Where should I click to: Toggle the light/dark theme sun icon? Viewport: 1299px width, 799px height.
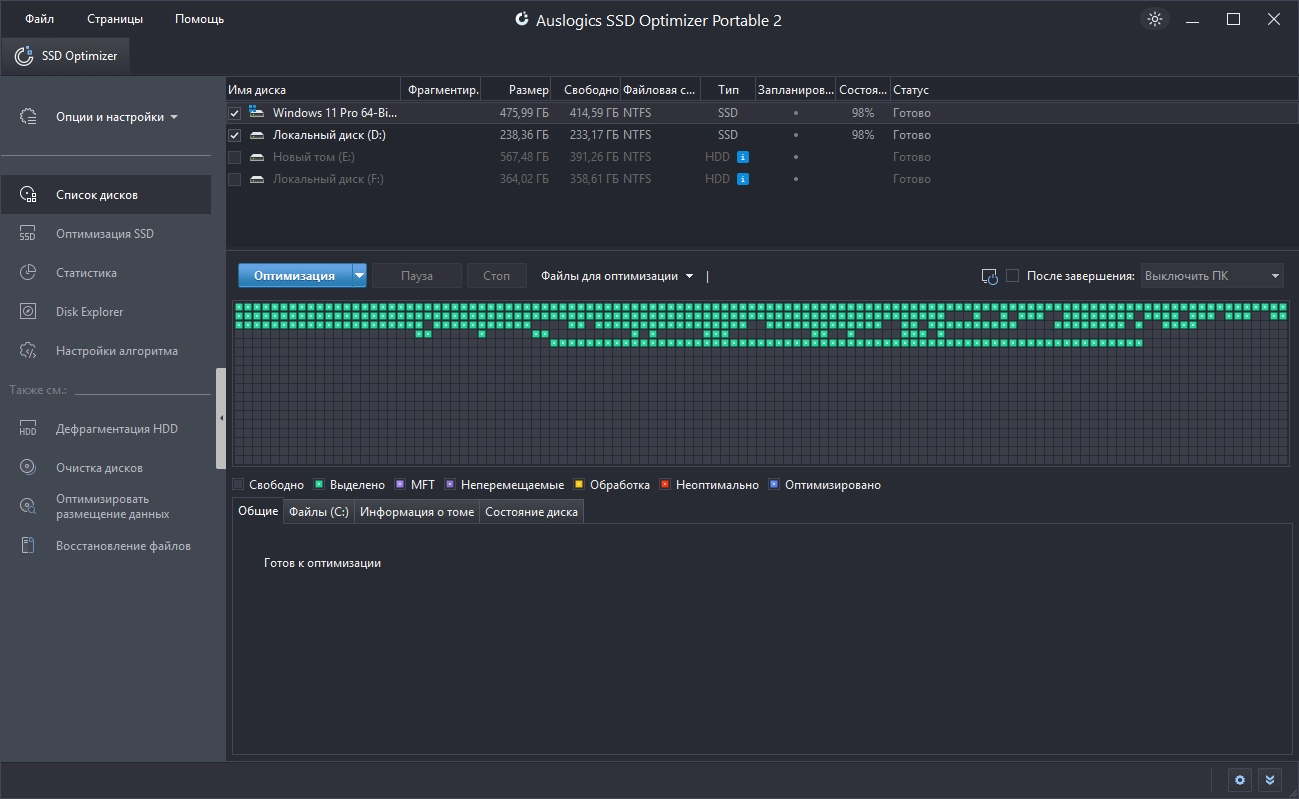pos(1155,19)
